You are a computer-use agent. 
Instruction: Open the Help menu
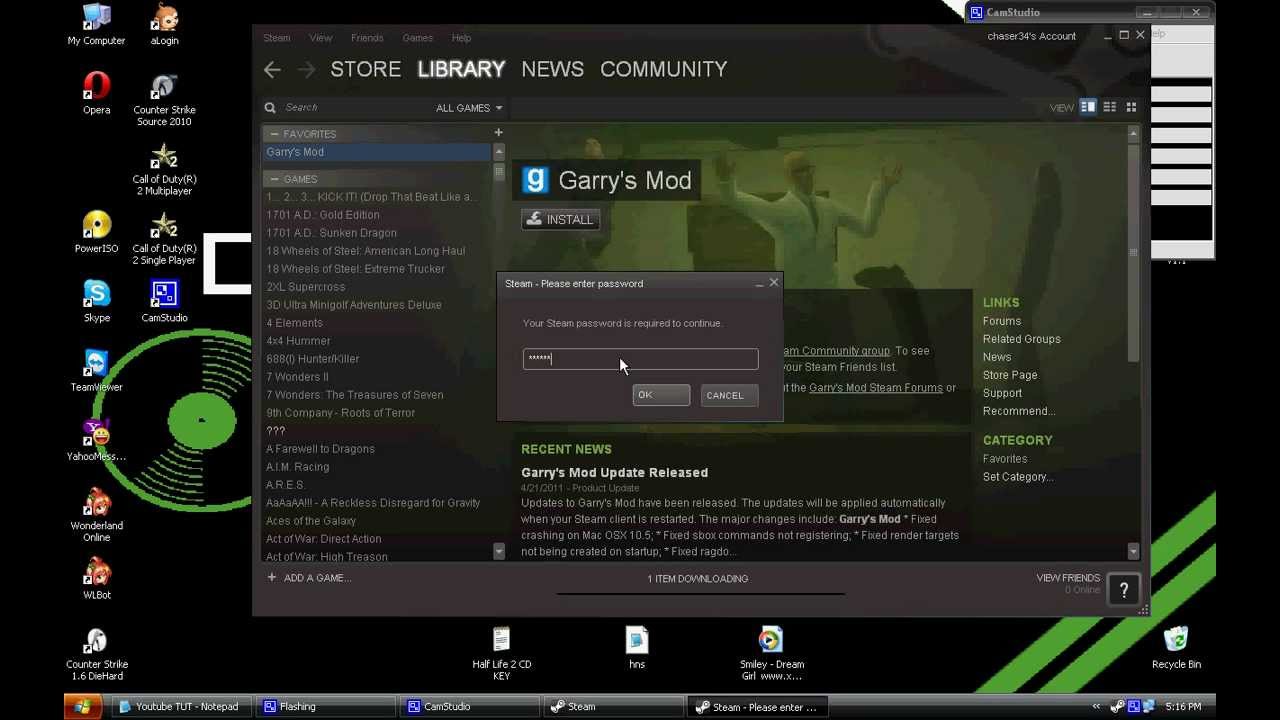pos(461,38)
